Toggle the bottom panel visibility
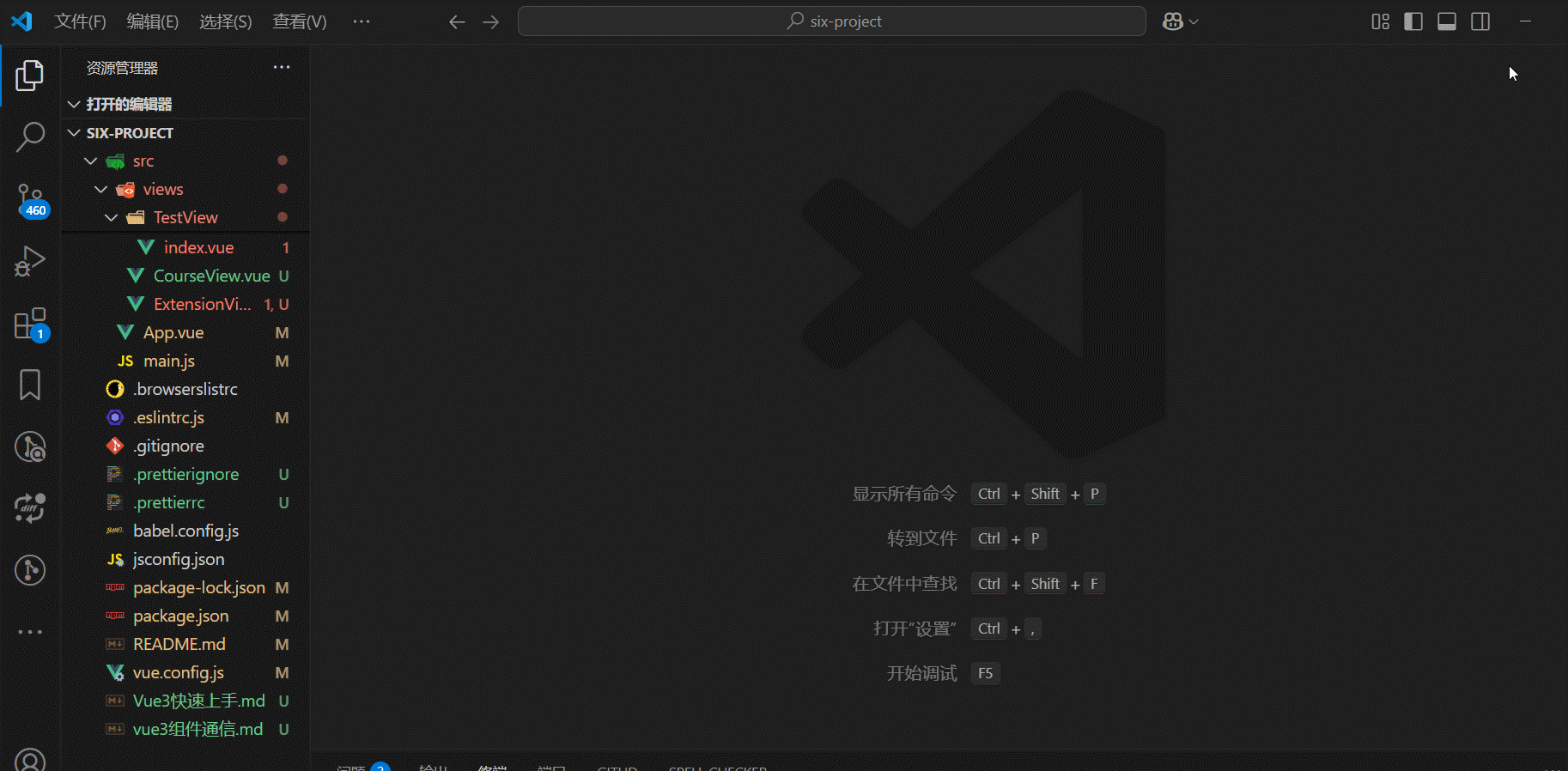1568x771 pixels. coord(1447,21)
